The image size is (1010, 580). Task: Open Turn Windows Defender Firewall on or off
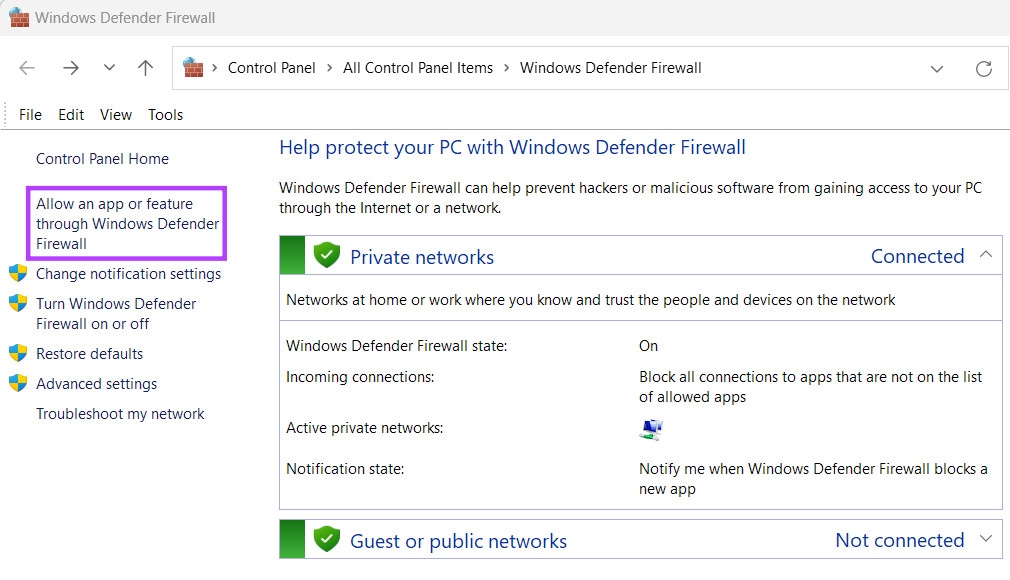pyautogui.click(x=116, y=313)
